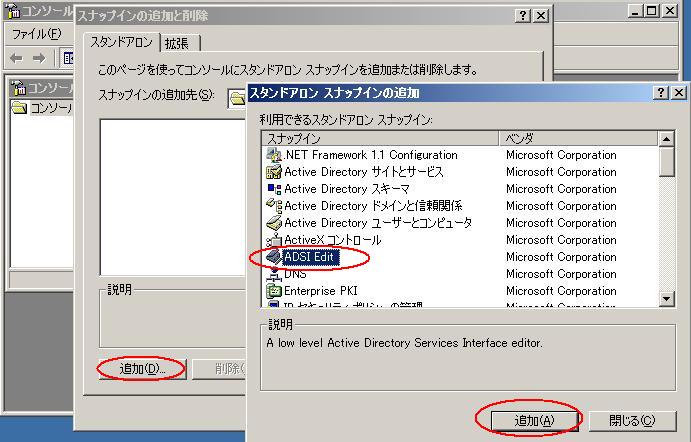Click the snap-in list scroll up arrow
This screenshot has width=691, height=442.
666,139
